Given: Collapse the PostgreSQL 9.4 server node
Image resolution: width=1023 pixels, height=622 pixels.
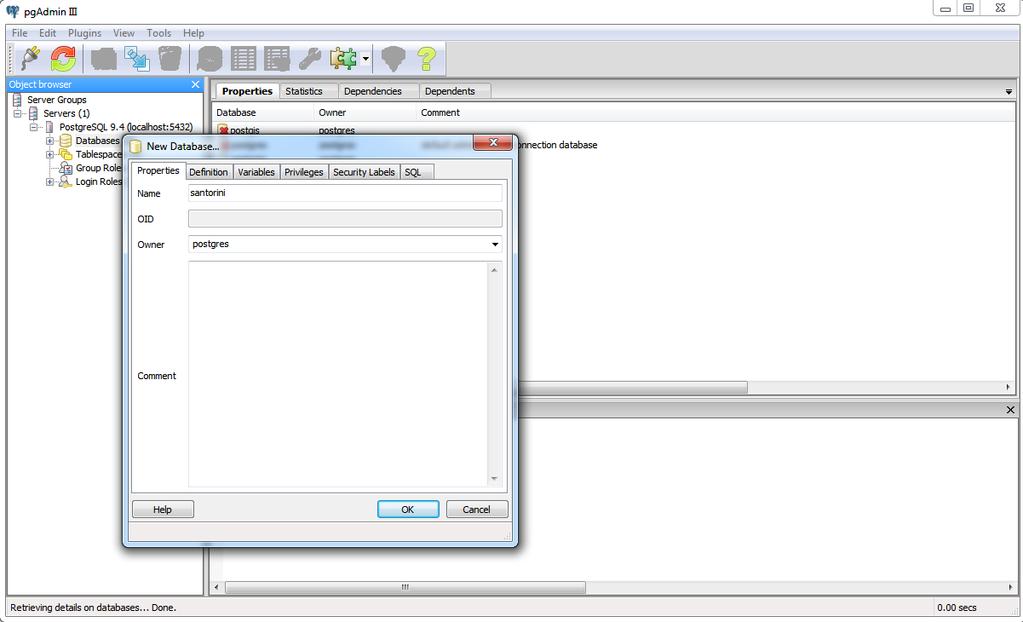Looking at the screenshot, I should (34, 127).
